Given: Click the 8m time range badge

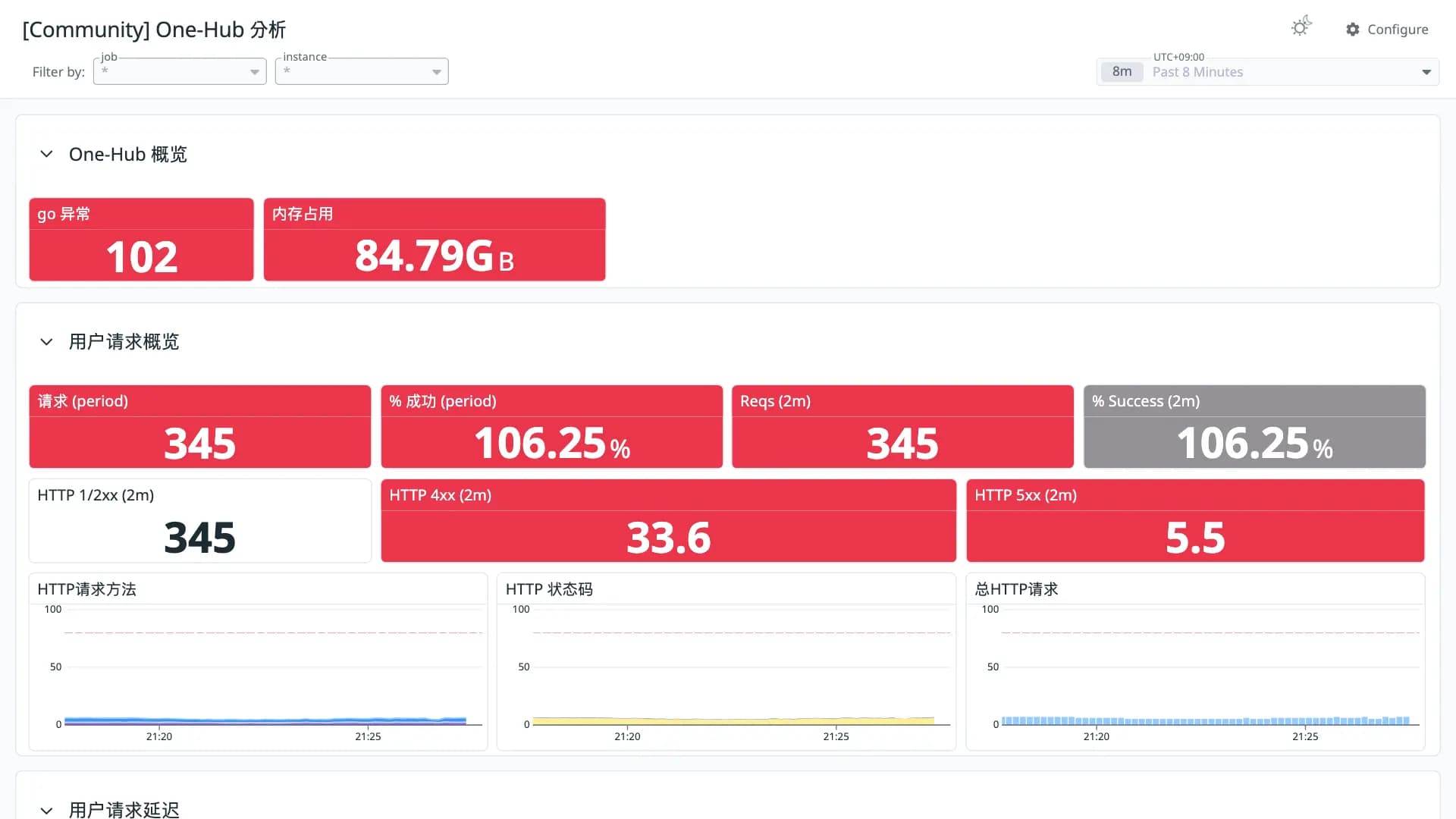Looking at the screenshot, I should pyautogui.click(x=1122, y=72).
